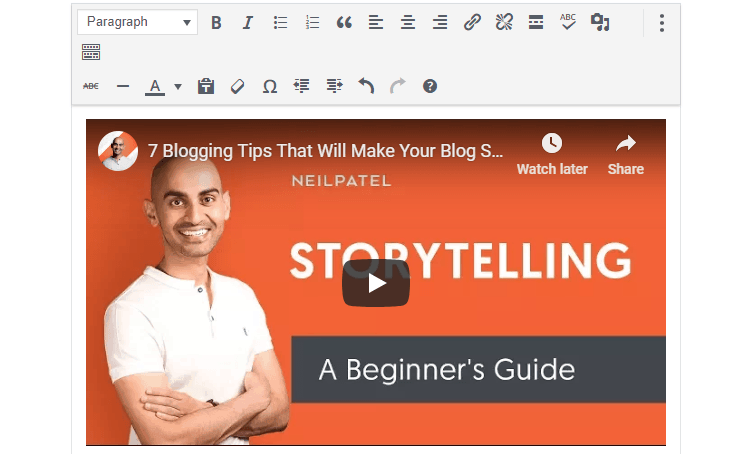
Task: Open the text color picker arrow
Action: (x=178, y=87)
